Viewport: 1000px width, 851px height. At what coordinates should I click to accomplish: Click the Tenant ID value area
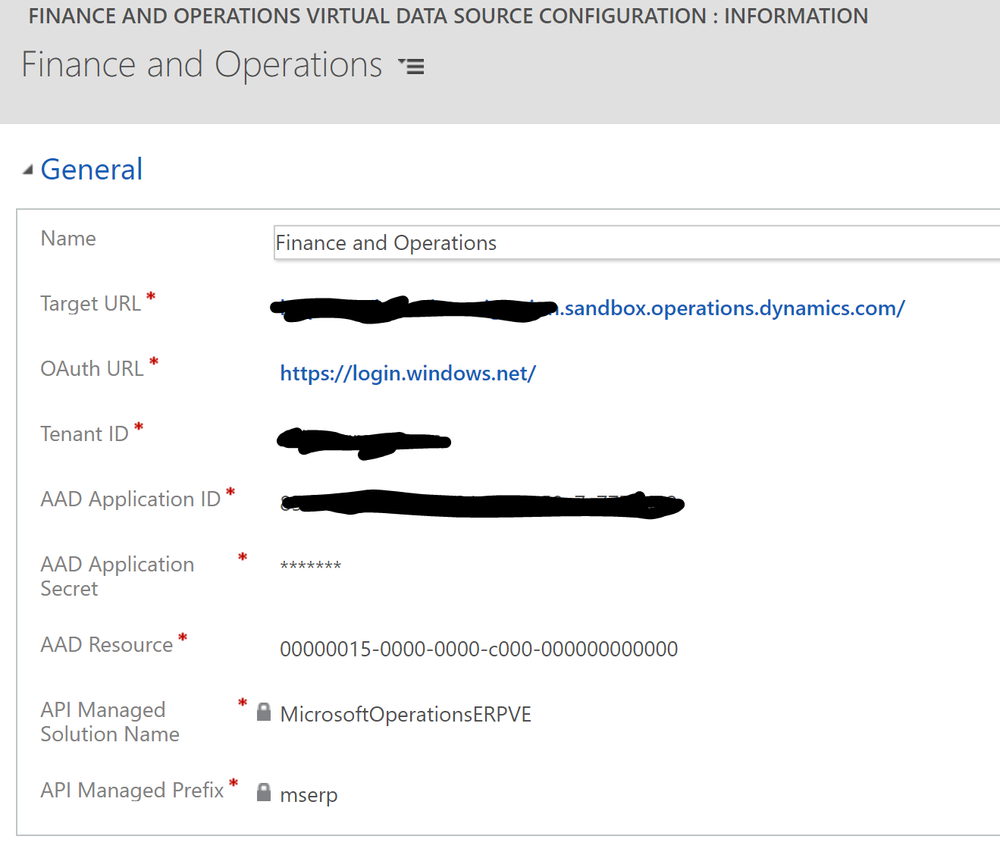pyautogui.click(x=365, y=438)
